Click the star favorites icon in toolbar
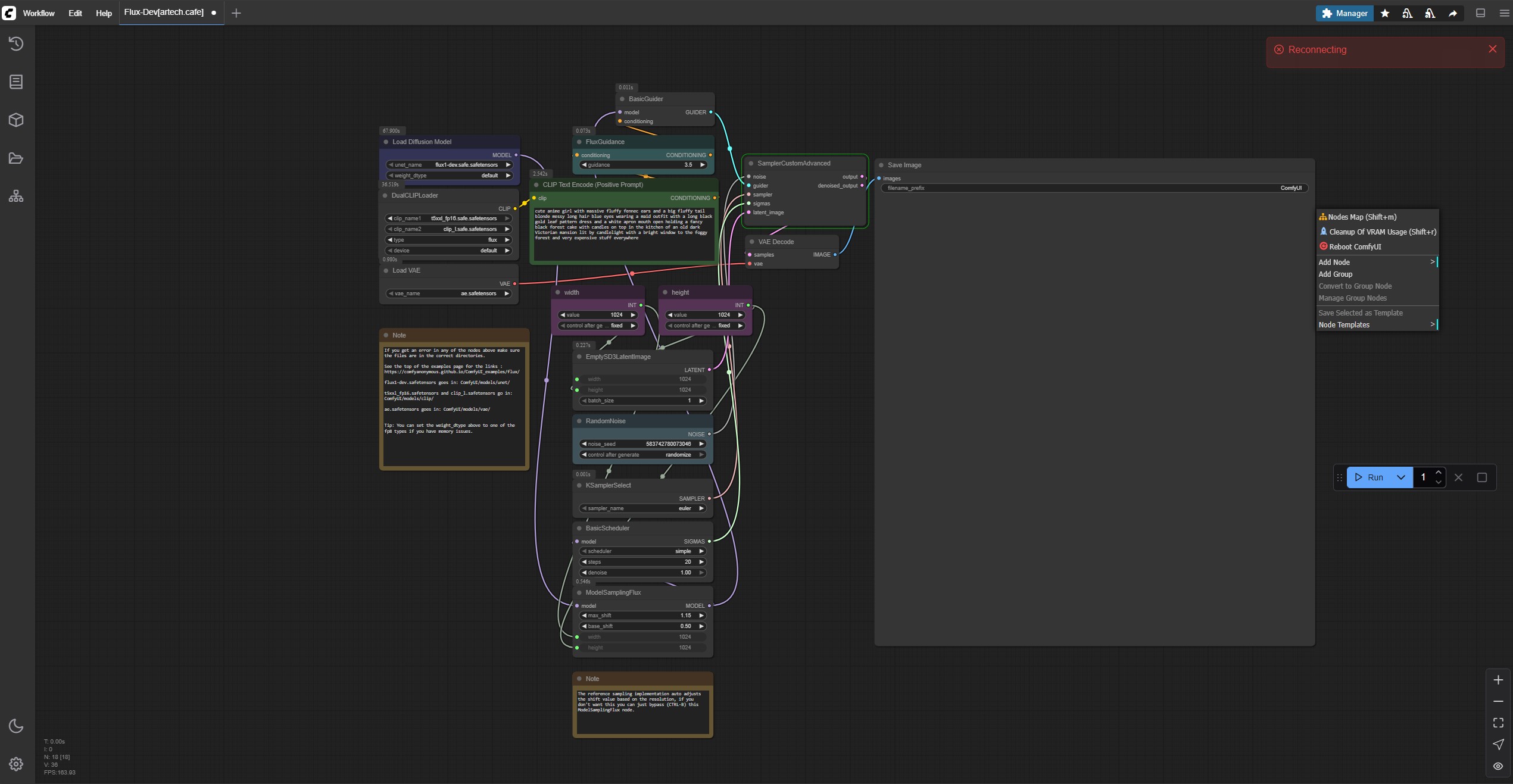Image resolution: width=1513 pixels, height=784 pixels. point(1385,13)
